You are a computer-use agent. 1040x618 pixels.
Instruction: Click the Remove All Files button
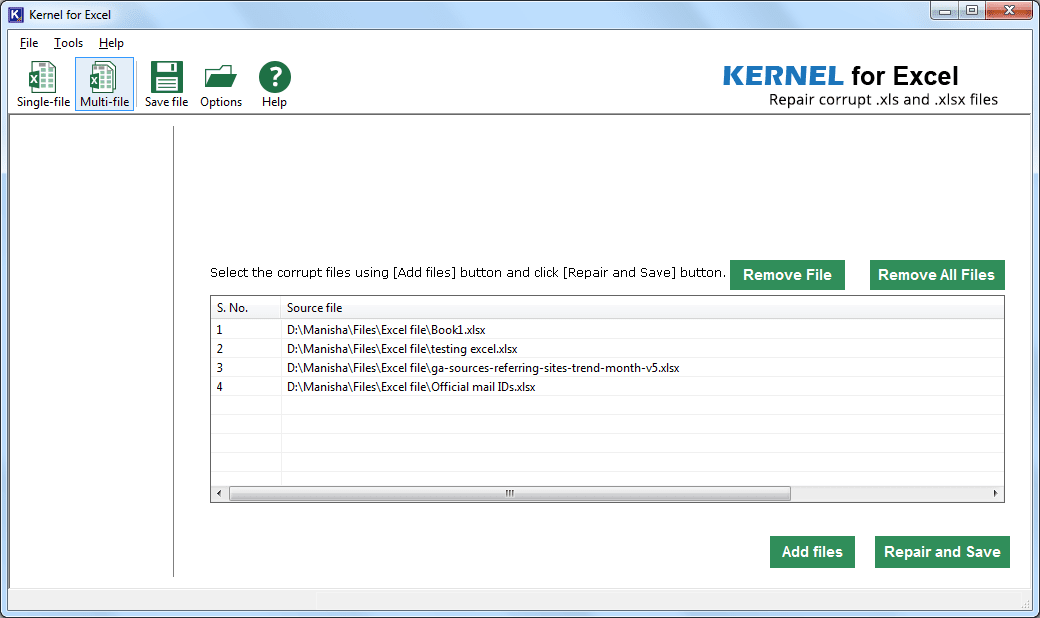click(937, 275)
